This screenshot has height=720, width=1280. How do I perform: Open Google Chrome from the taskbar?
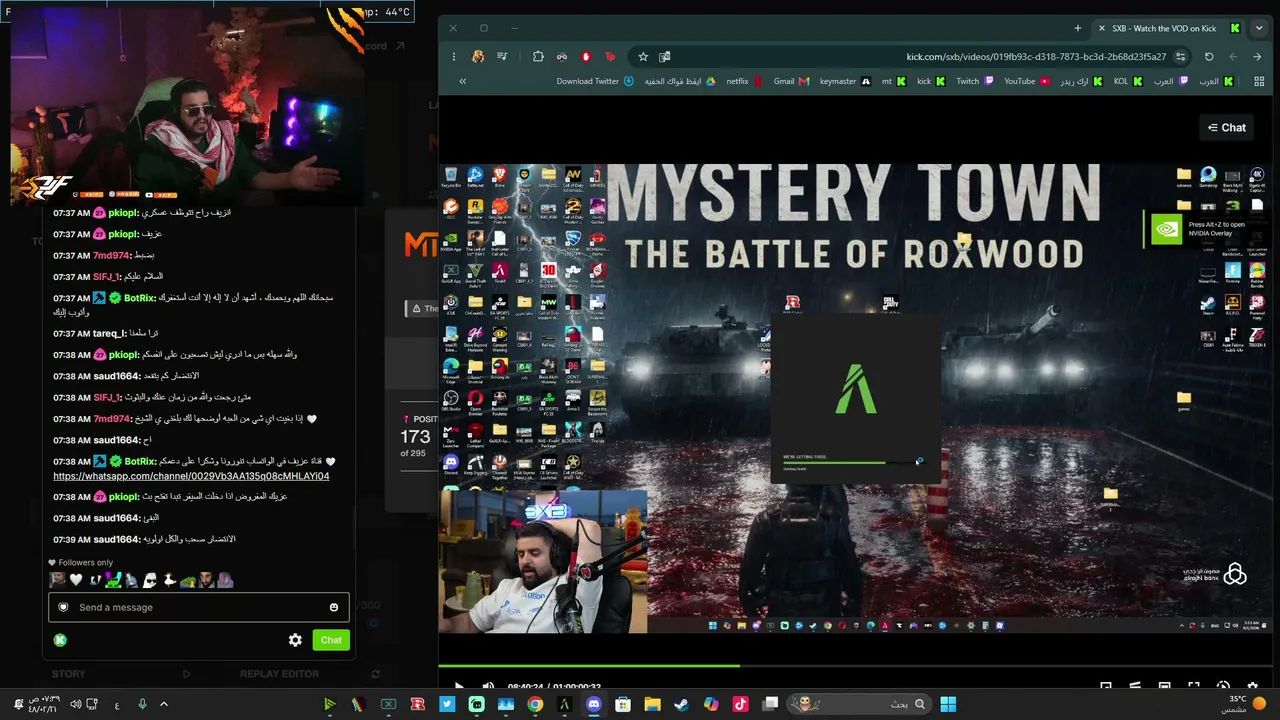[535, 704]
